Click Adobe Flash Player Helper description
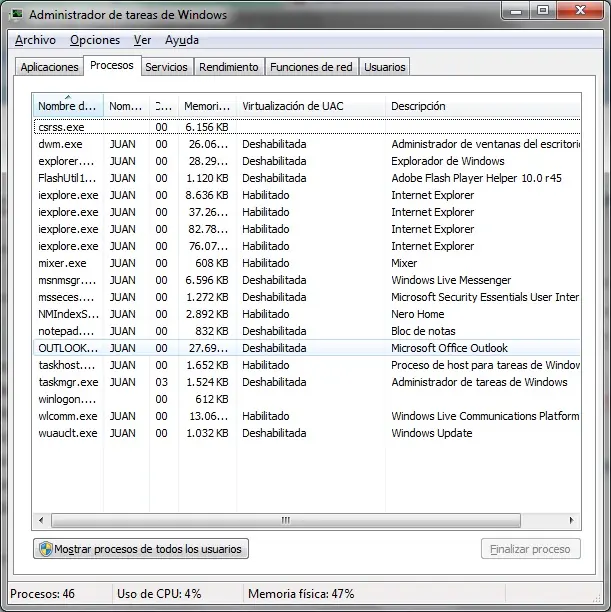This screenshot has height=612, width=611. click(x=476, y=178)
